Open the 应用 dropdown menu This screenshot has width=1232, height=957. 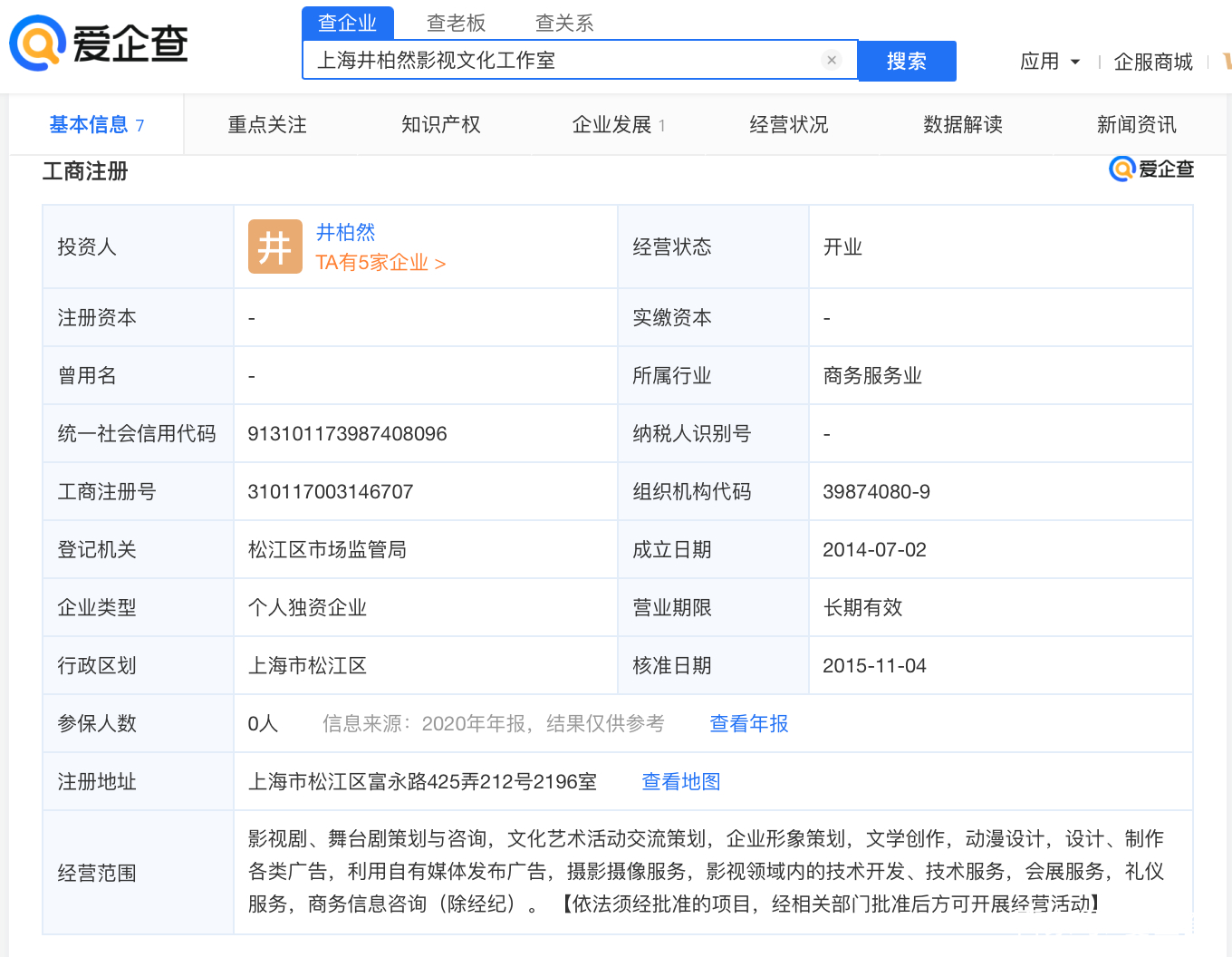point(1050,62)
